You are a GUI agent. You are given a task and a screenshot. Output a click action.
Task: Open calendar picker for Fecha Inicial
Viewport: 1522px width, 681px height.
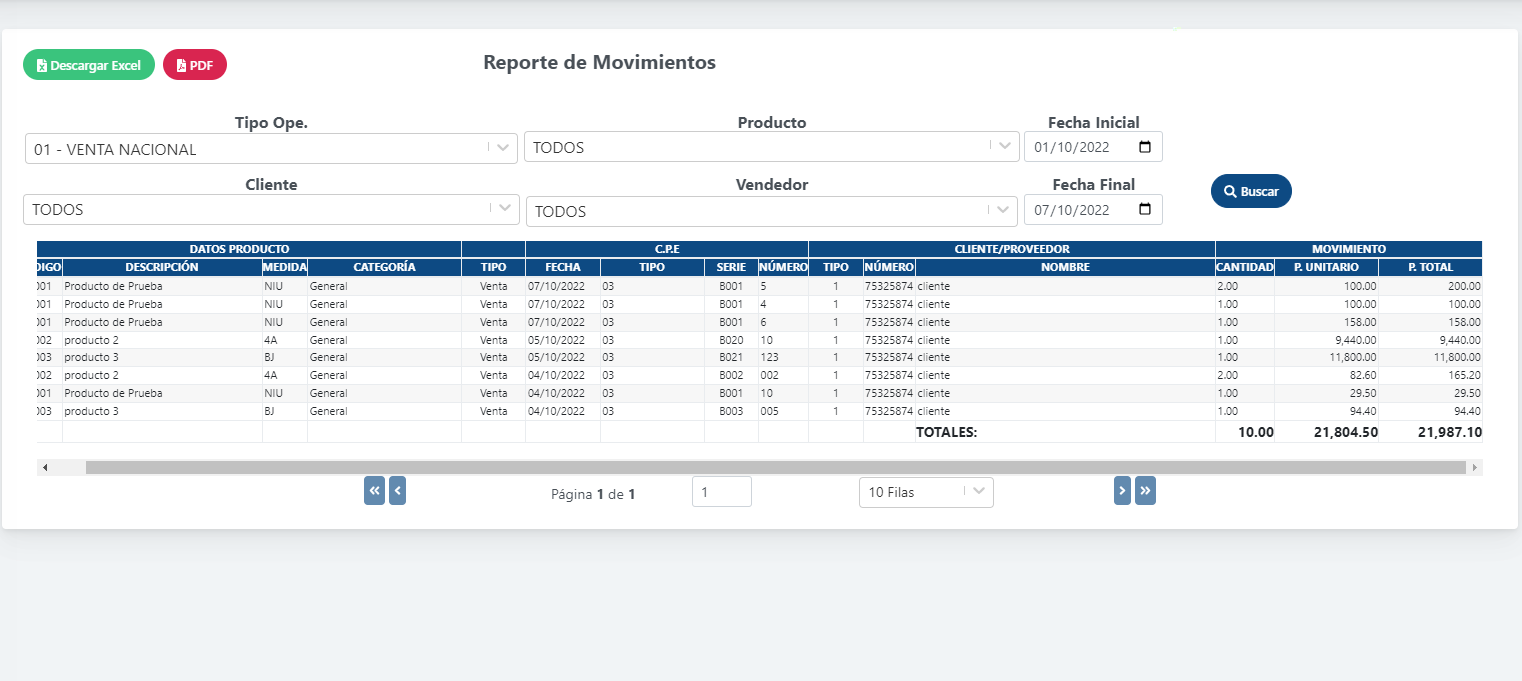1145,147
